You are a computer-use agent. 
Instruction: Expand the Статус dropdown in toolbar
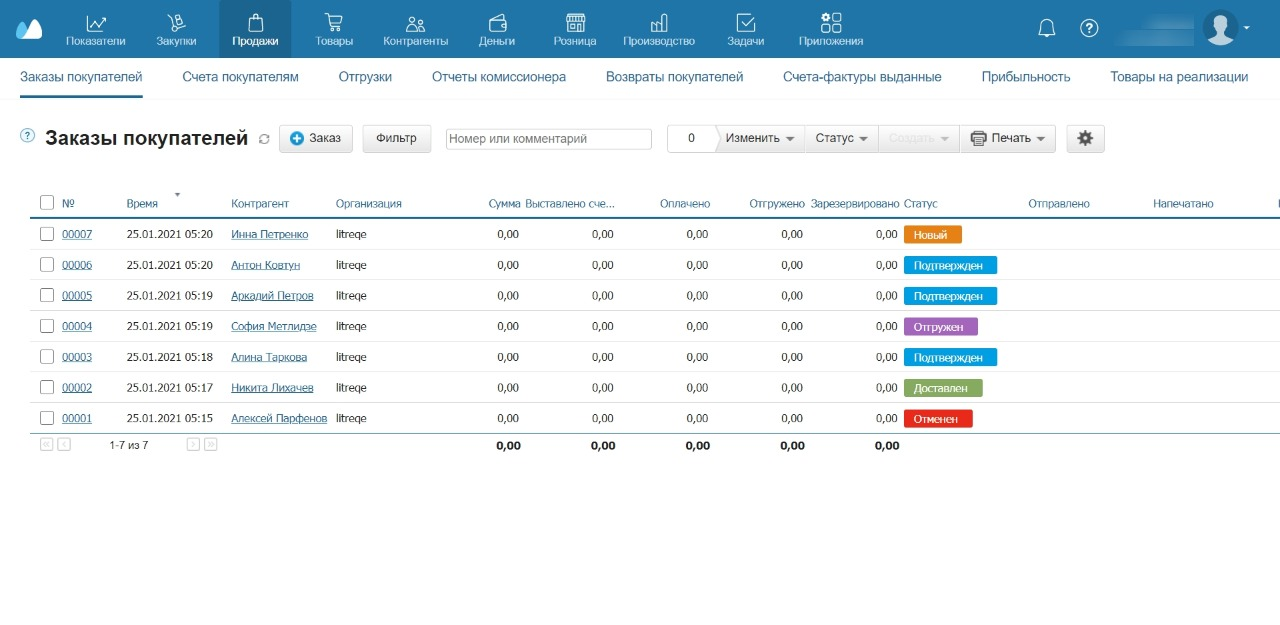[x=841, y=138]
